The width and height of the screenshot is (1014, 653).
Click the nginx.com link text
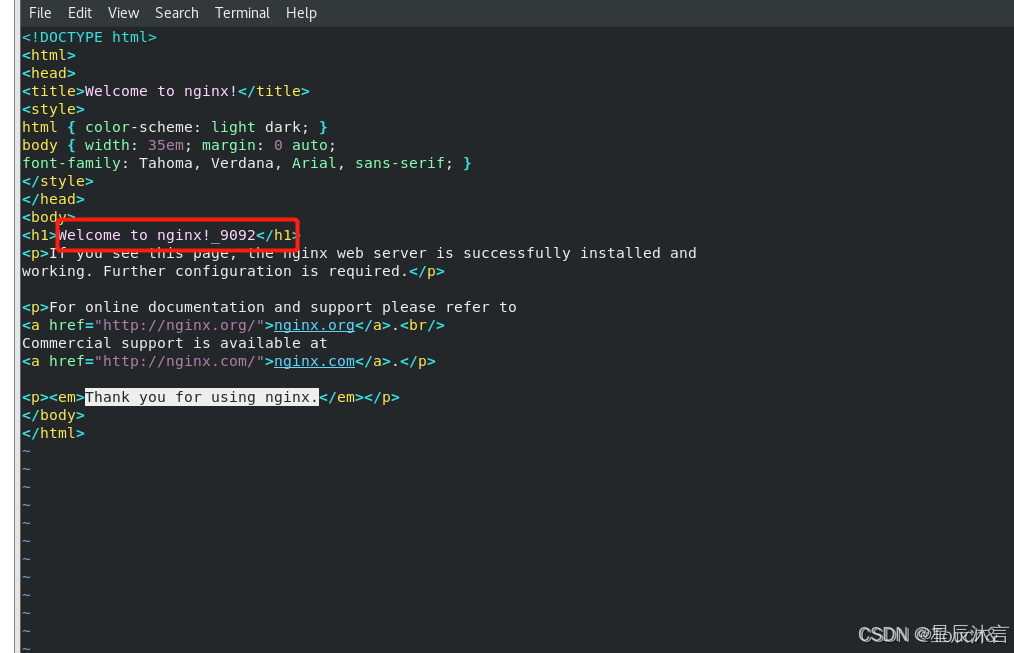314,361
